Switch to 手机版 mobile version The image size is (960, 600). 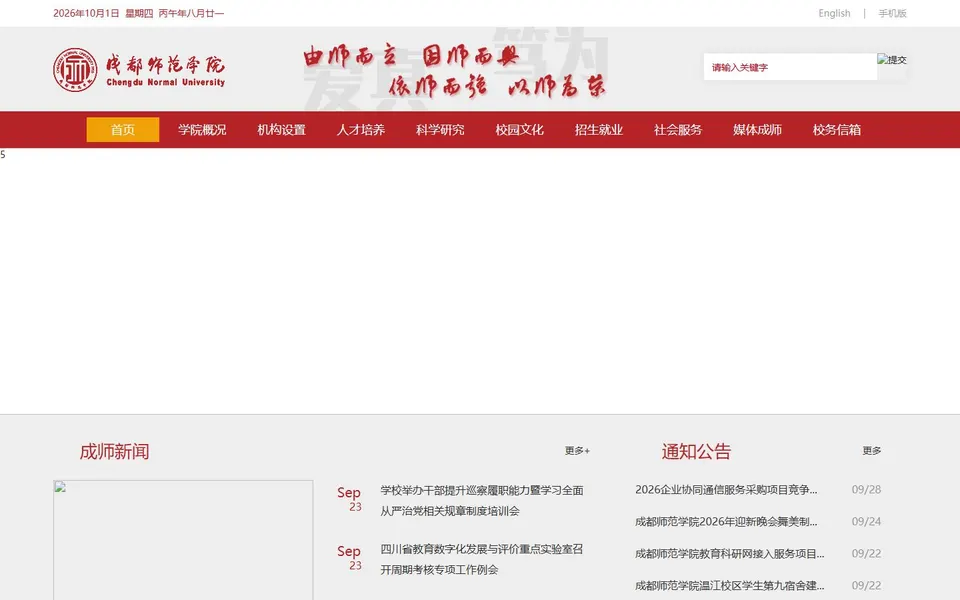pos(892,13)
